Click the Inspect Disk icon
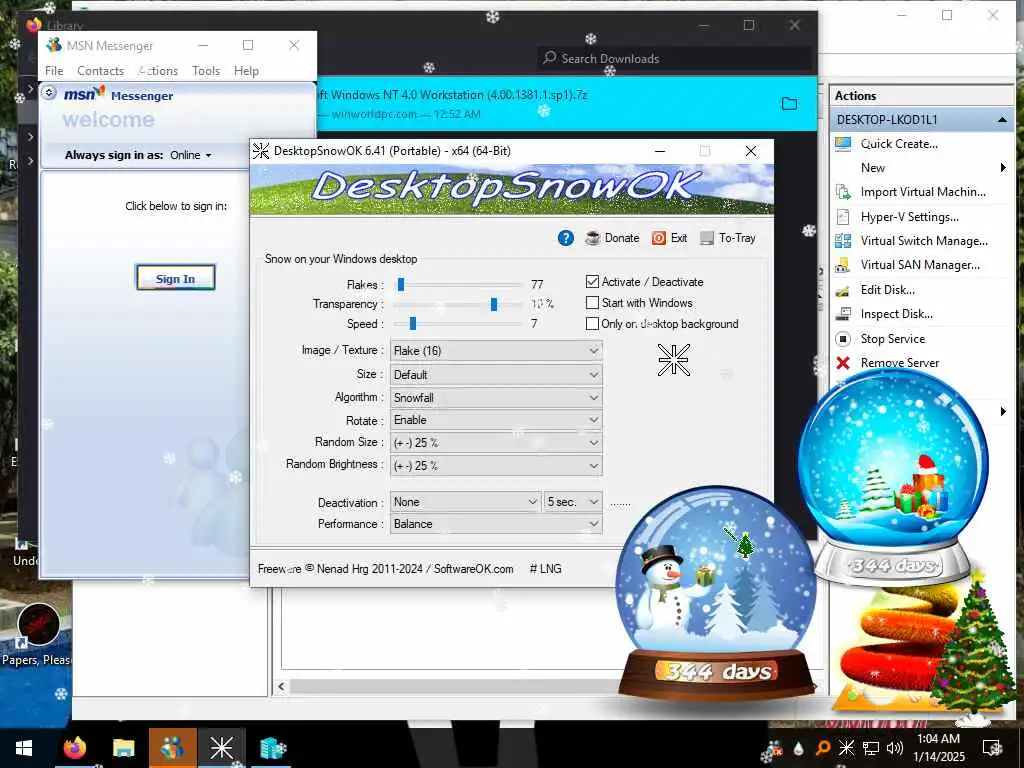The height and width of the screenshot is (768, 1024). (843, 314)
